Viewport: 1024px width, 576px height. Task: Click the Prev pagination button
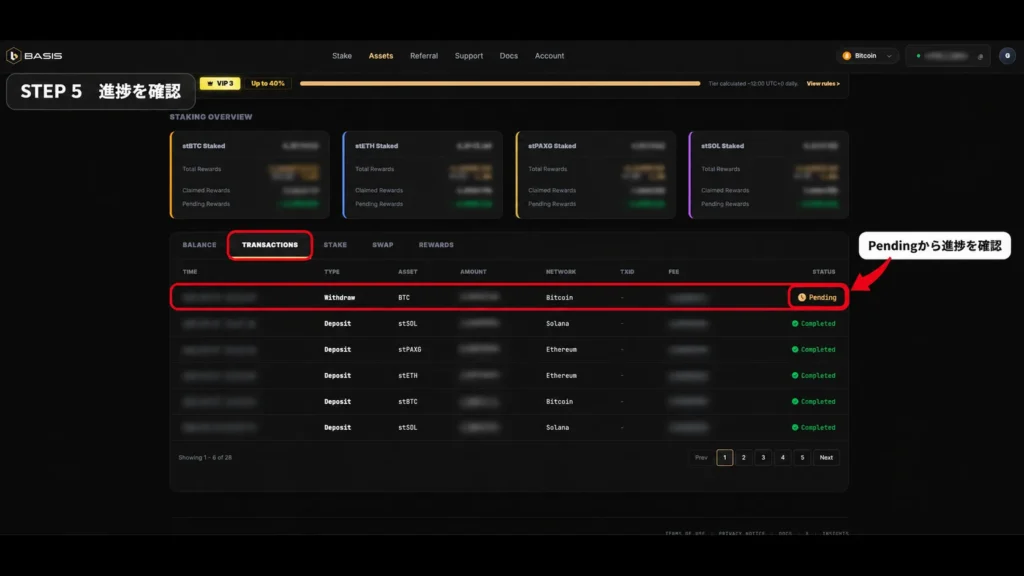tap(701, 458)
